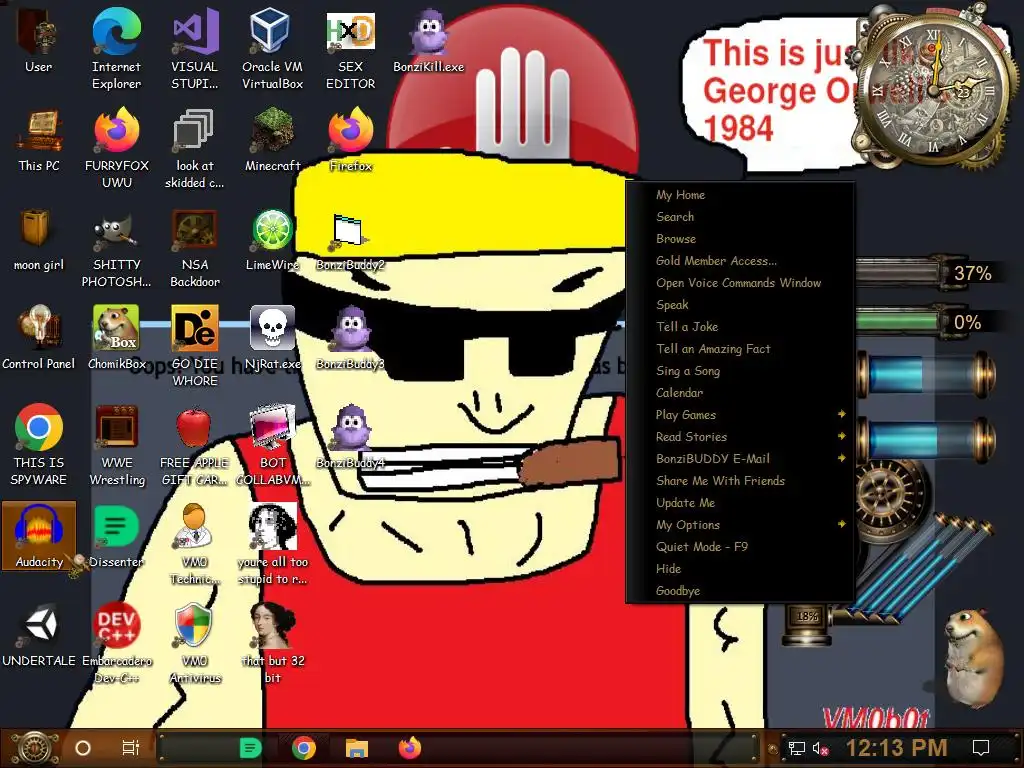Open the User desktop icon
This screenshot has width=1024, height=768.
(39, 40)
